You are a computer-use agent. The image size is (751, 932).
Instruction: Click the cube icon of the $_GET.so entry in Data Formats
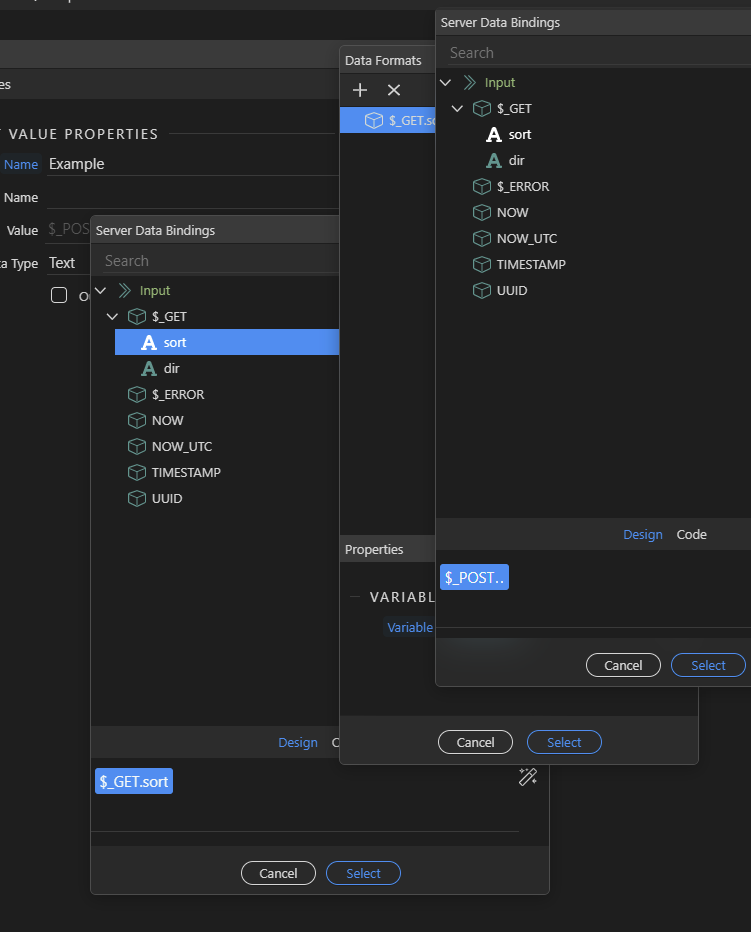pyautogui.click(x=373, y=120)
